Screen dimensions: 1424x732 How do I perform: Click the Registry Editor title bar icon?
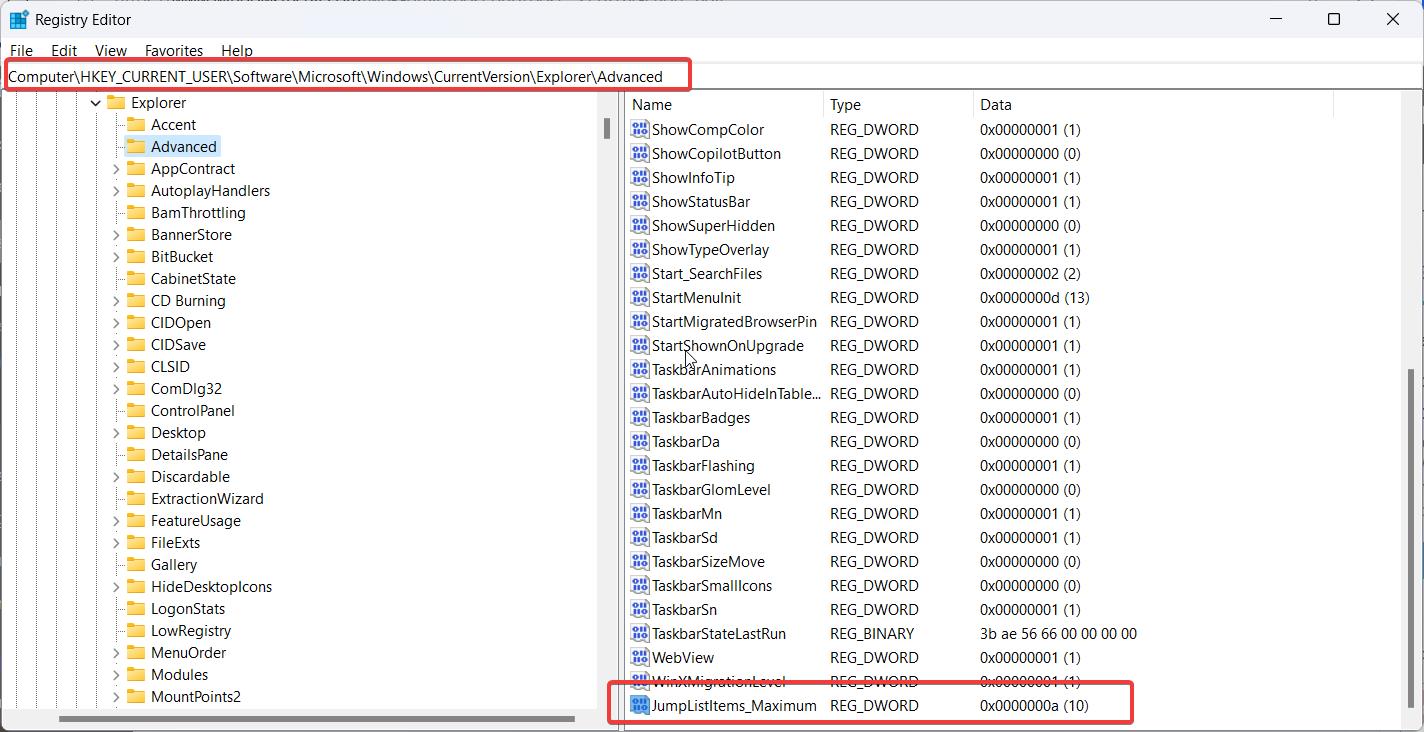[x=18, y=18]
